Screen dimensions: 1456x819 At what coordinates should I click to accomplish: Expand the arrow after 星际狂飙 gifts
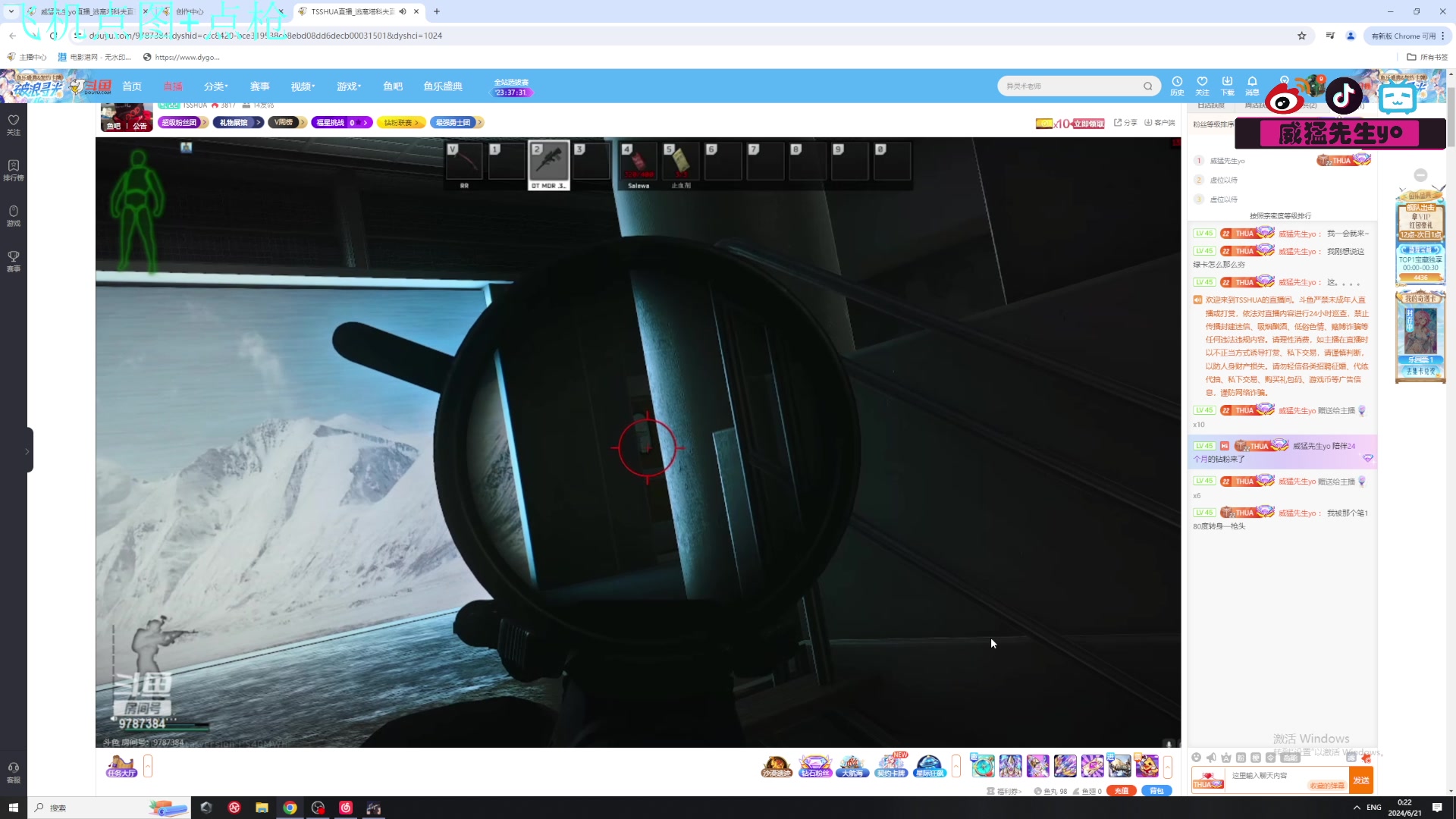[x=956, y=766]
